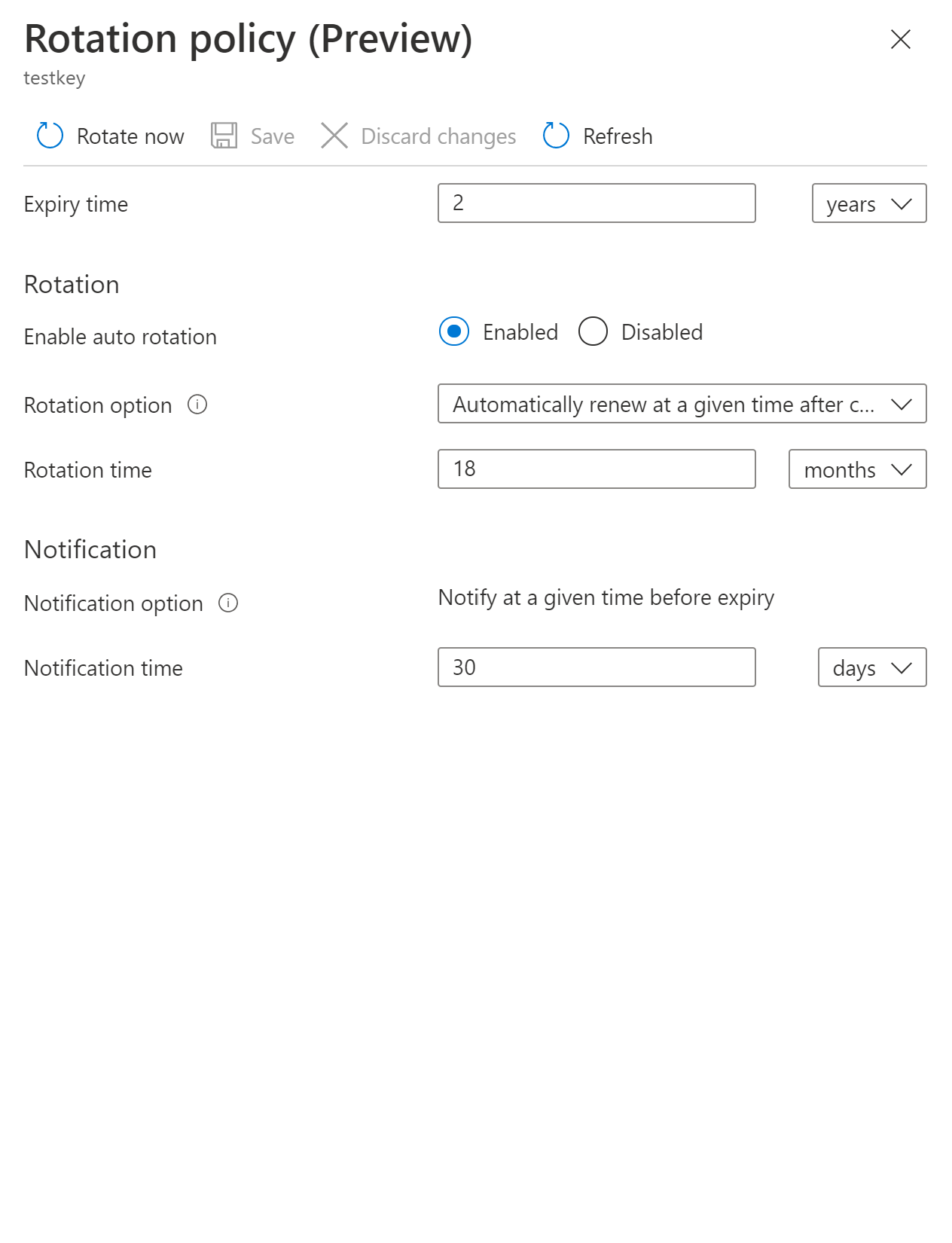Open the Rotation option info tooltip icon
Image resolution: width=952 pixels, height=1243 pixels.
tap(197, 405)
